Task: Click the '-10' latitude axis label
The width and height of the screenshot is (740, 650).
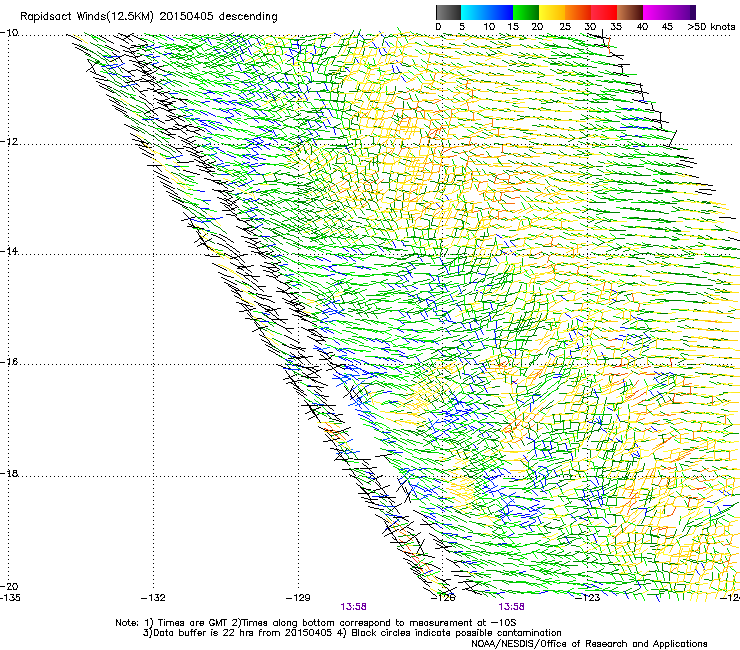Action: pyautogui.click(x=9, y=33)
